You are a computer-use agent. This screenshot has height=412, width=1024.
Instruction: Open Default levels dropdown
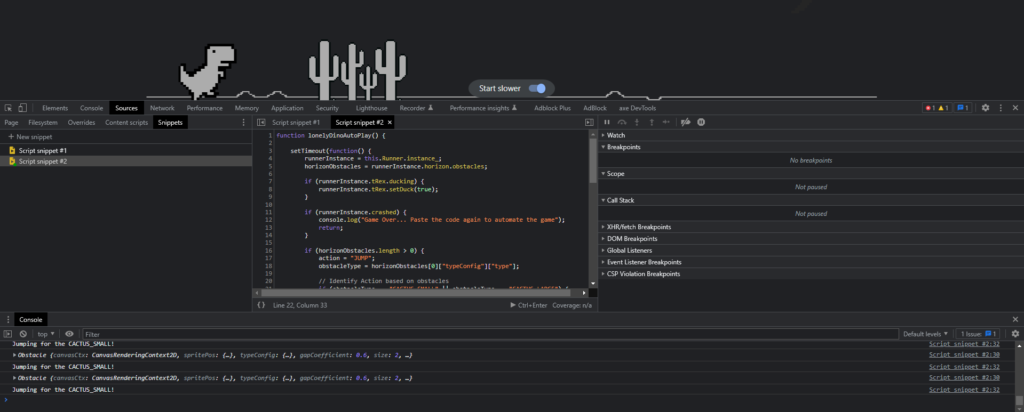pos(925,334)
